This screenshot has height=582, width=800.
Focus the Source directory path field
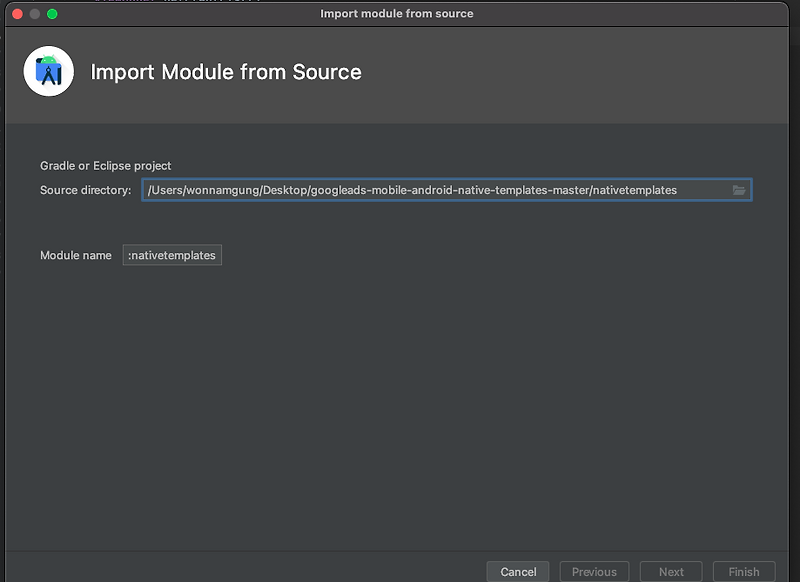click(446, 190)
